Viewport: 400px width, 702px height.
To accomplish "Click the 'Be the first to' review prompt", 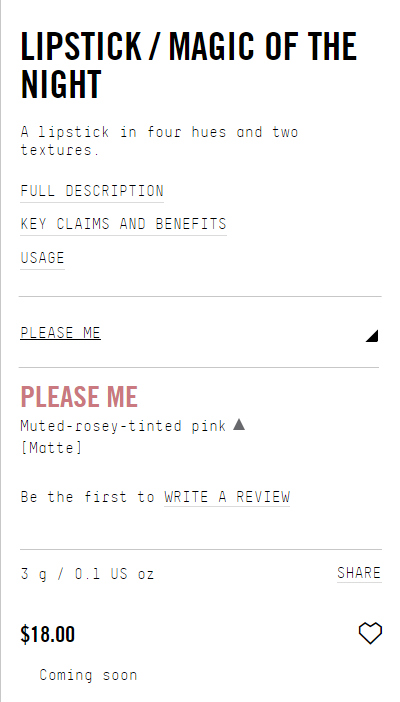I will pyautogui.click(x=87, y=497).
